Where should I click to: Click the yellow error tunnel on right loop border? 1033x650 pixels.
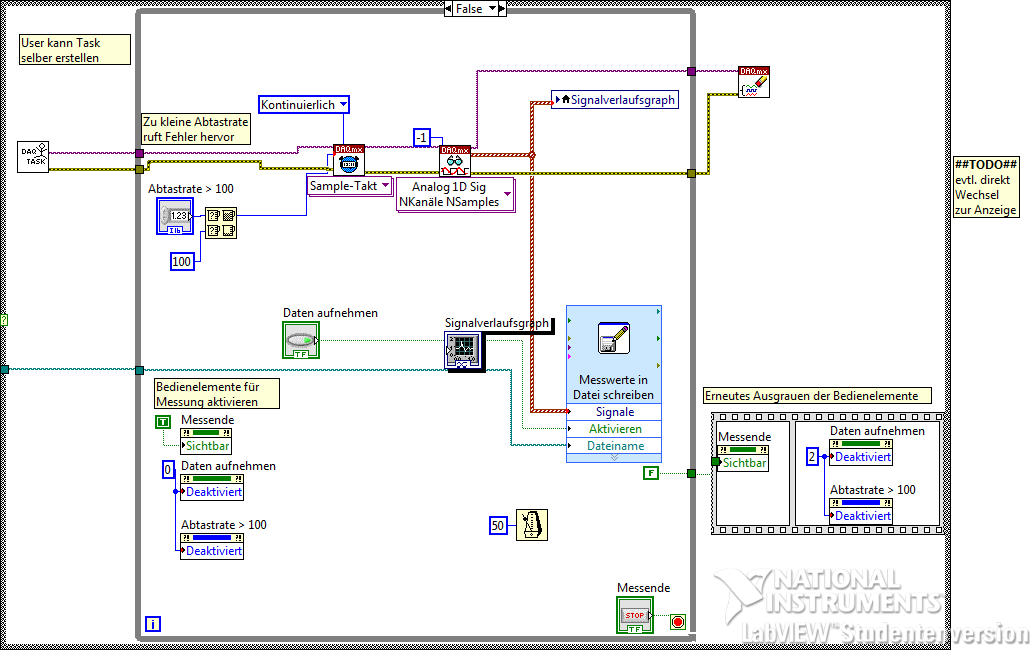click(x=691, y=173)
